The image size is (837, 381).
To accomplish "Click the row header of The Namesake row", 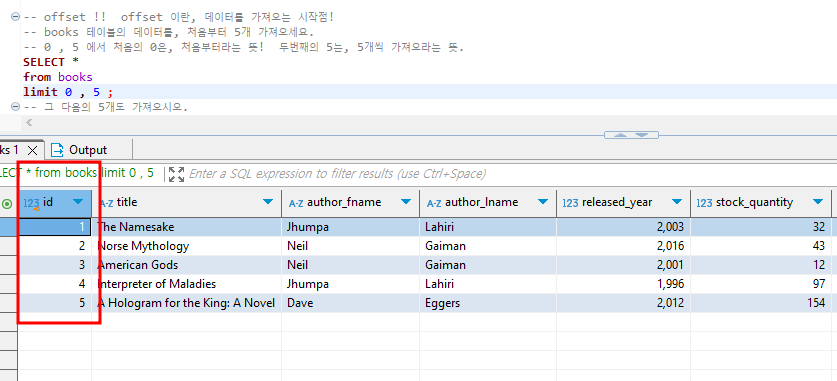I will click(x=9, y=227).
